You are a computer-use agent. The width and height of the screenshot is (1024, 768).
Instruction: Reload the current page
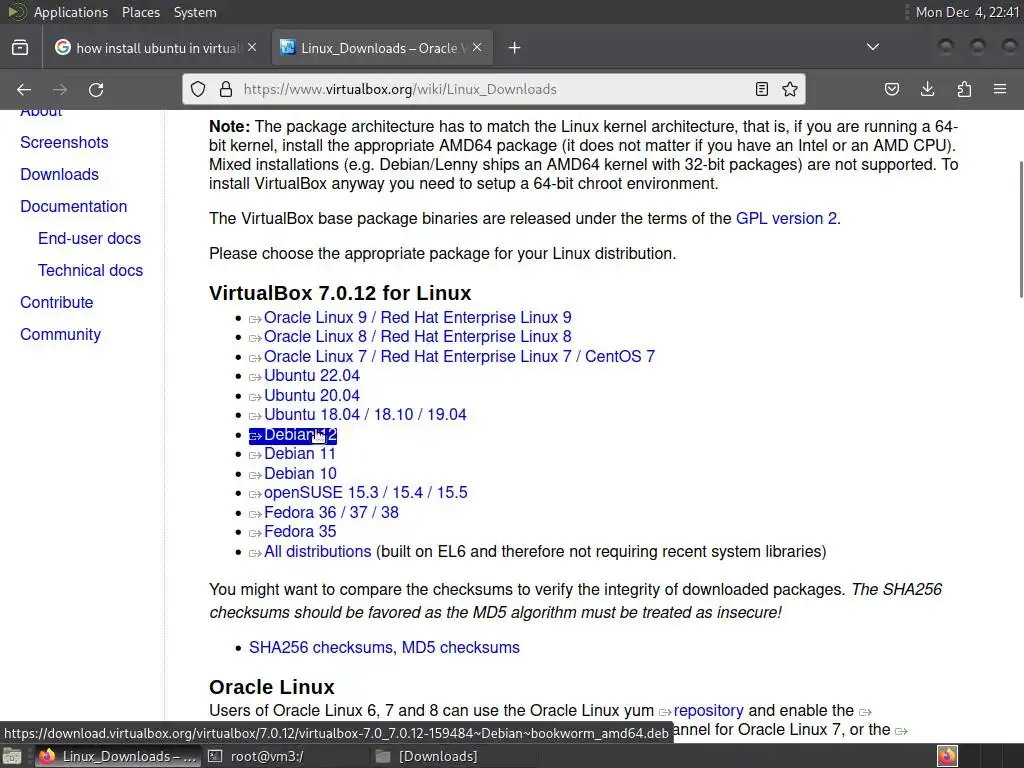click(x=96, y=89)
